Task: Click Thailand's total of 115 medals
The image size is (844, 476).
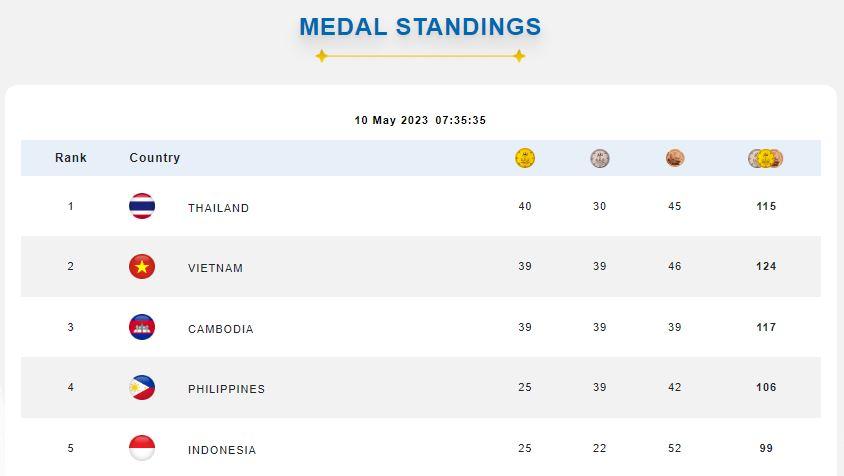Action: (x=766, y=206)
